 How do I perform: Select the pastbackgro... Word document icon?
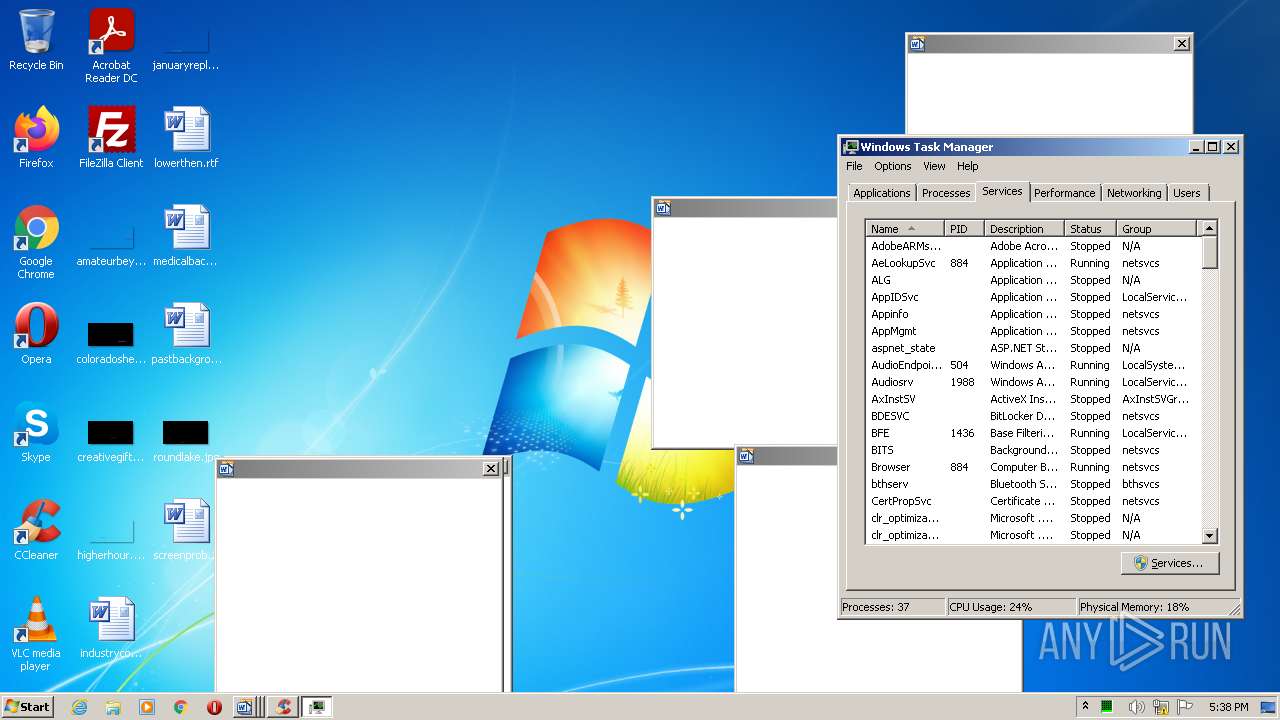pos(186,334)
